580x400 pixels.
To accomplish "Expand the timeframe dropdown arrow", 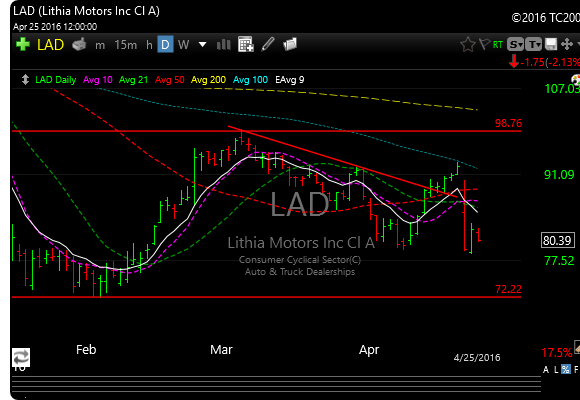I will 202,45.
